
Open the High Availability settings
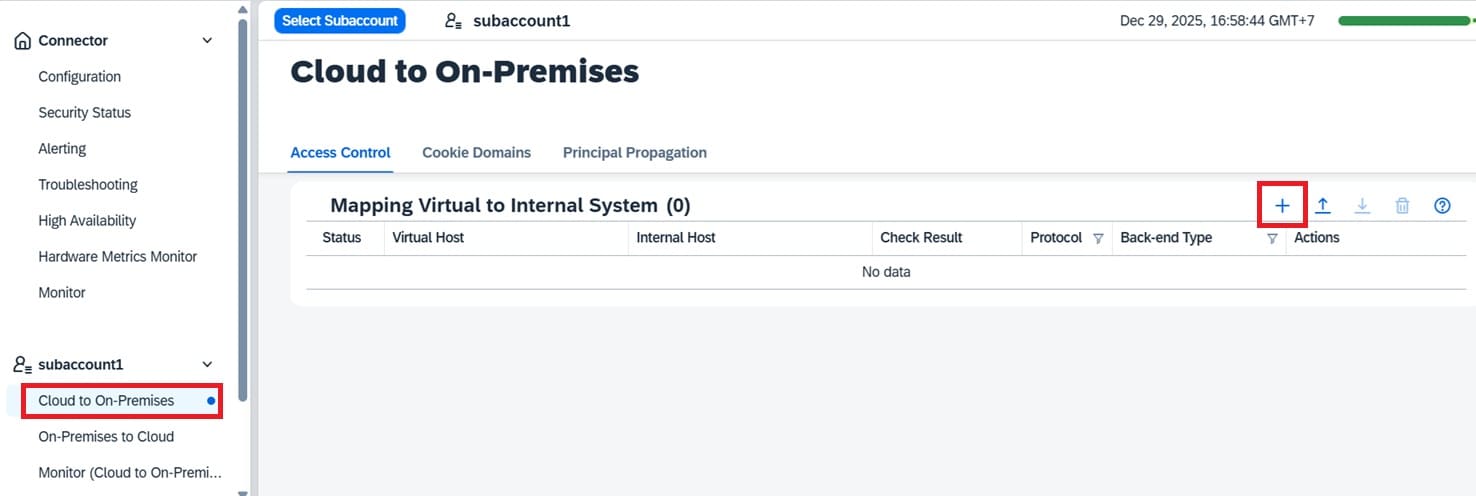87,221
